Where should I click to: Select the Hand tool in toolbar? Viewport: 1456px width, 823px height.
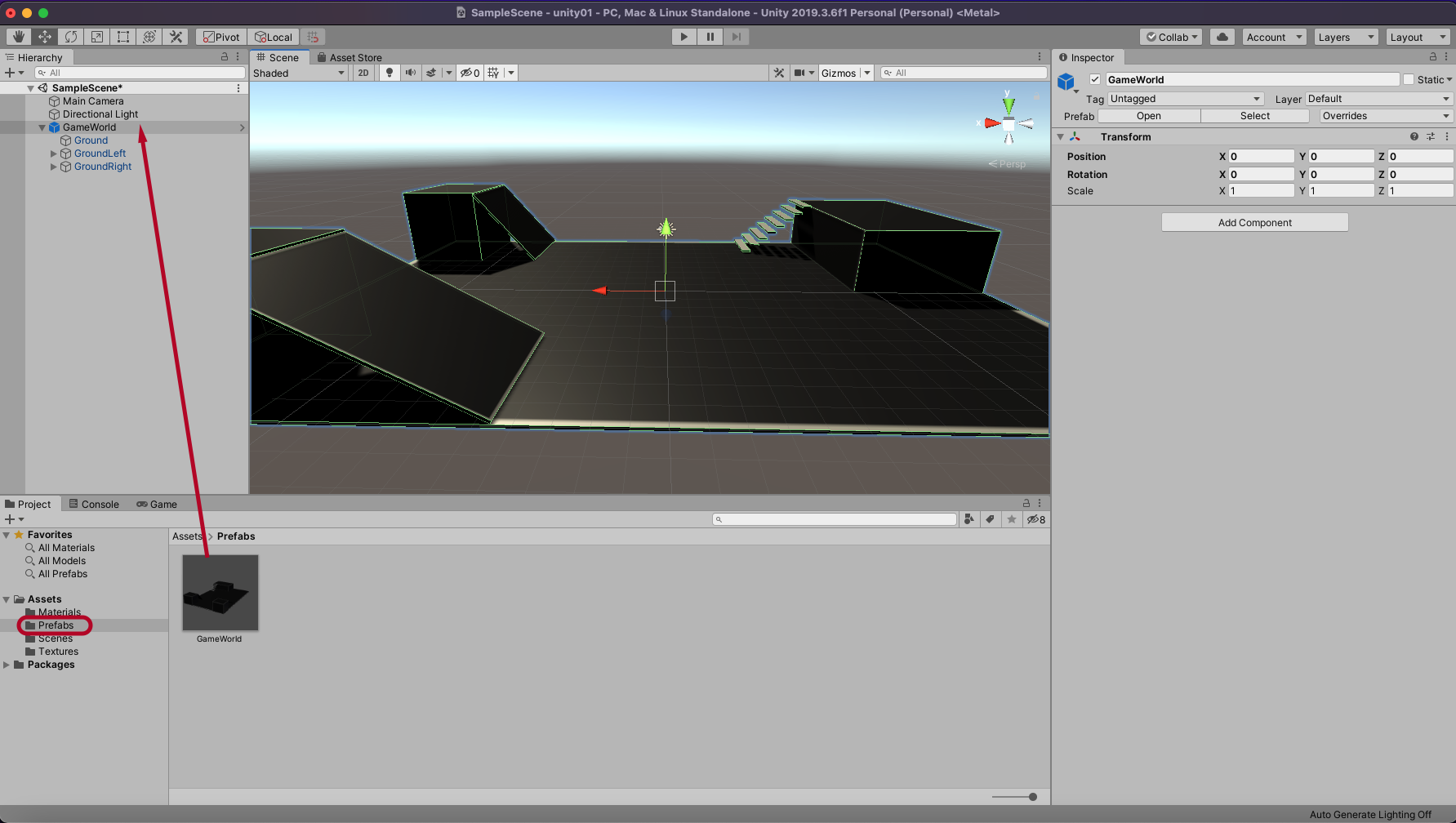[18, 37]
